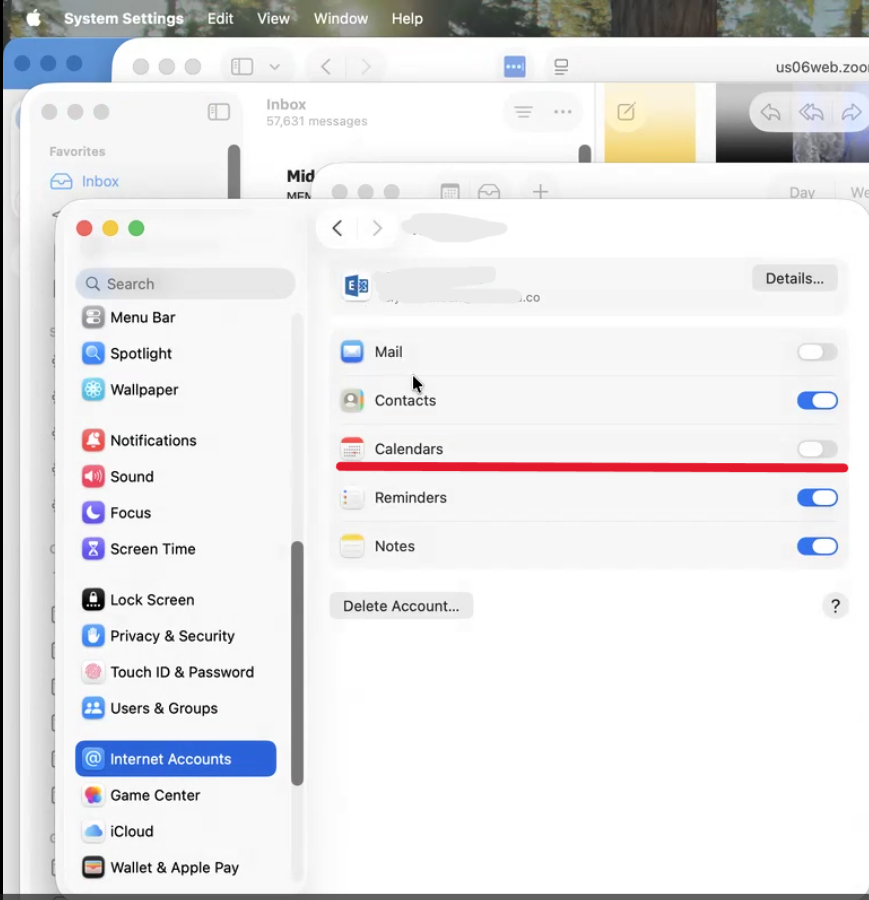Click Safari address bar showing us06web.zoom
The height and width of the screenshot is (900, 869).
pos(821,67)
